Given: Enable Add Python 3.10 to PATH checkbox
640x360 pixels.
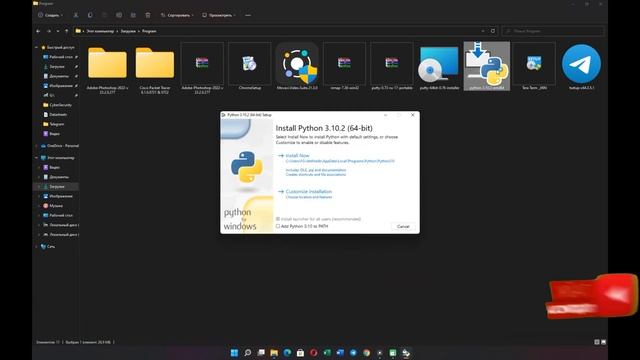Looking at the screenshot, I should (278, 226).
